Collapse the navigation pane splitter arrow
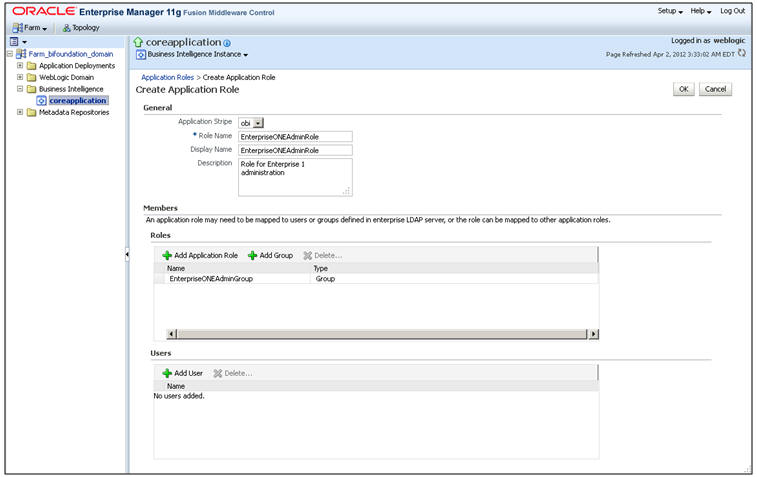 127,254
